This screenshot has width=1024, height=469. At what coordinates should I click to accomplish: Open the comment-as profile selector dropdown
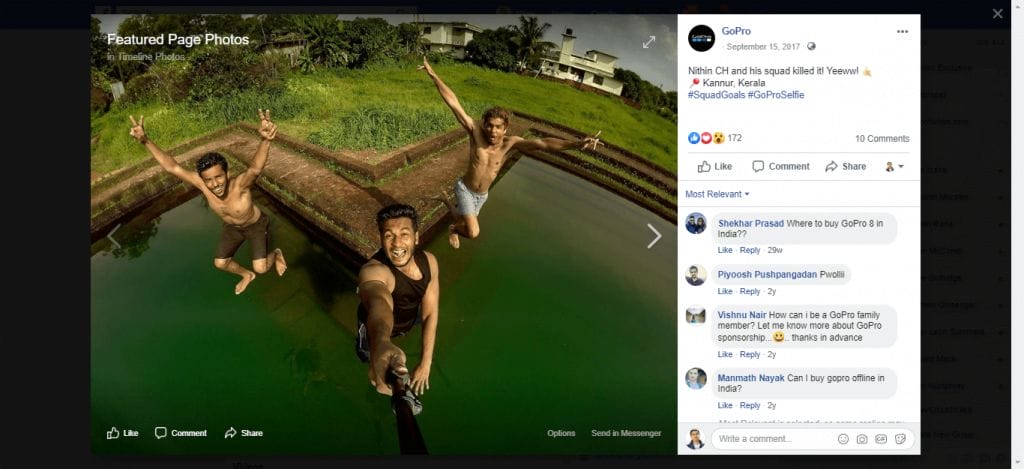894,166
